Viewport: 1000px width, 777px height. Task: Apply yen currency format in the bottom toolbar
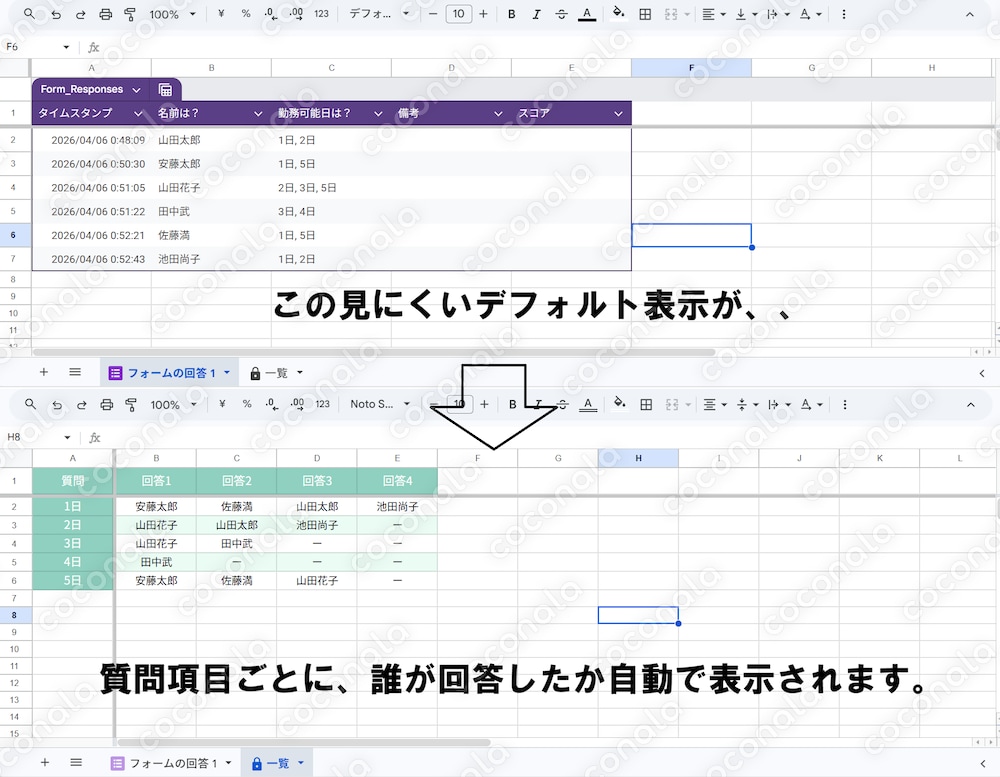222,404
